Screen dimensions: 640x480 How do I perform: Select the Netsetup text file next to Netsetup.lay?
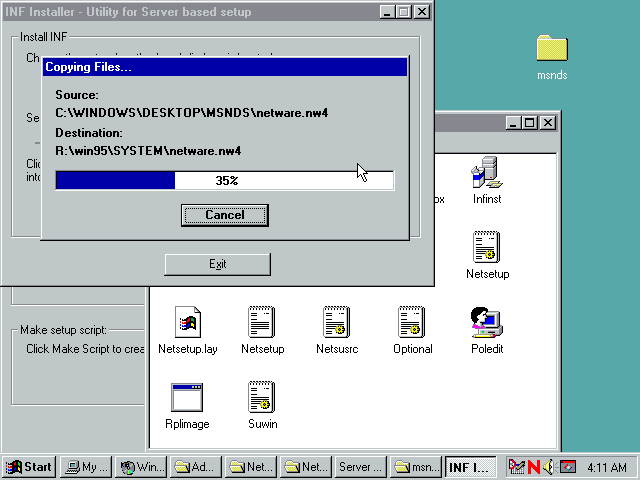coord(262,330)
